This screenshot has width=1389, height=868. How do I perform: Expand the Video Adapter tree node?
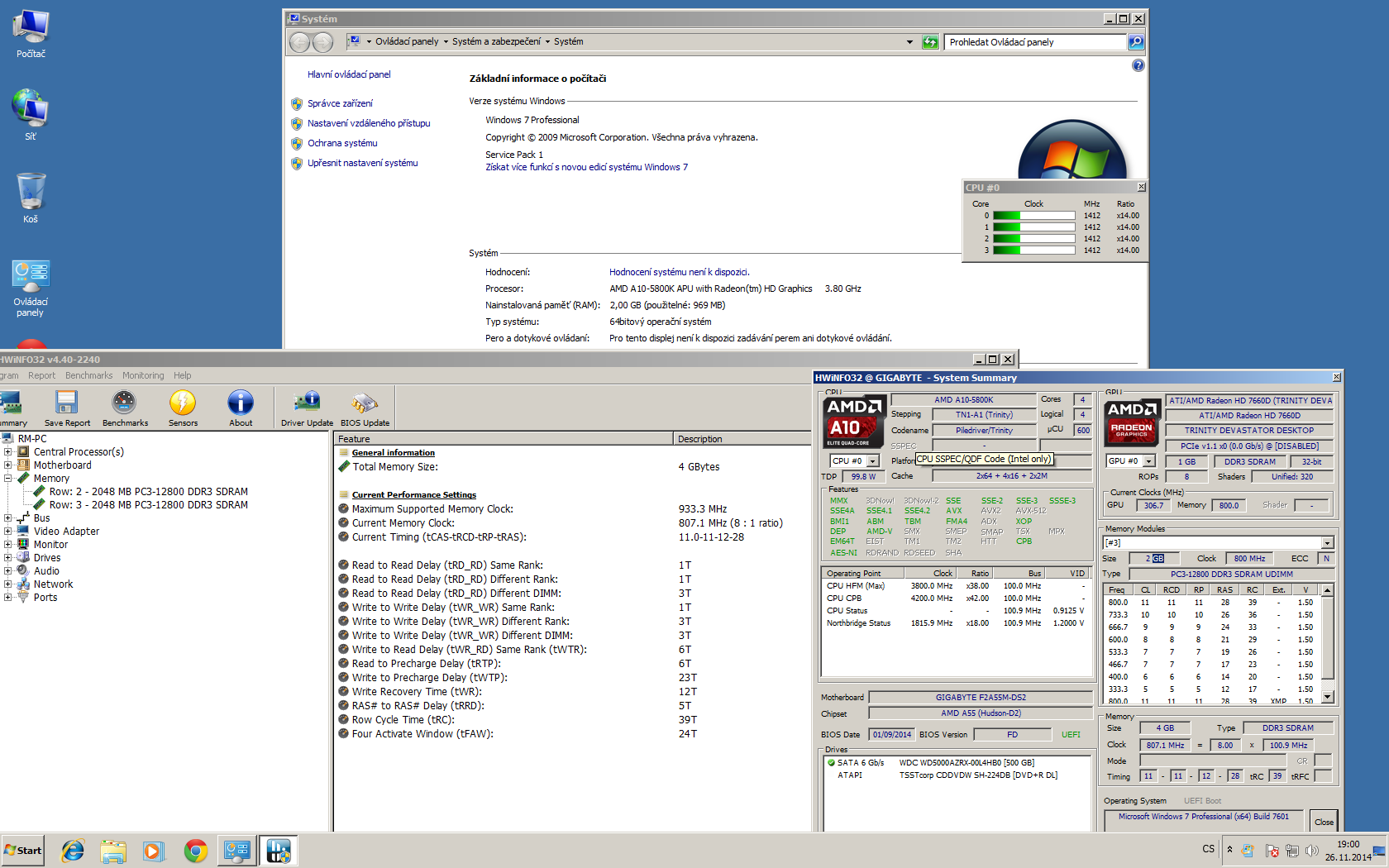coord(8,532)
